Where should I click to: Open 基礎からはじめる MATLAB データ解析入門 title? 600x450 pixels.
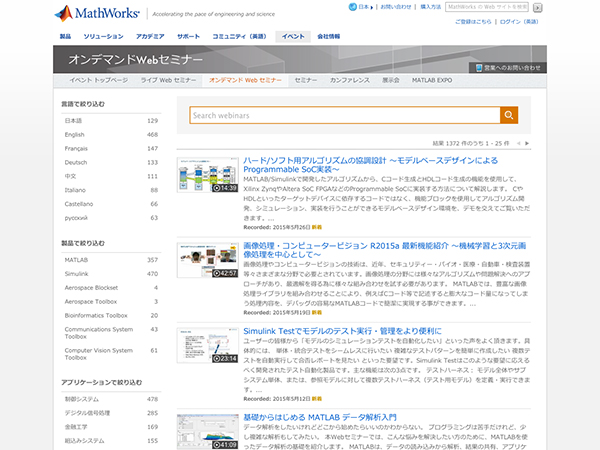pyautogui.click(x=320, y=417)
